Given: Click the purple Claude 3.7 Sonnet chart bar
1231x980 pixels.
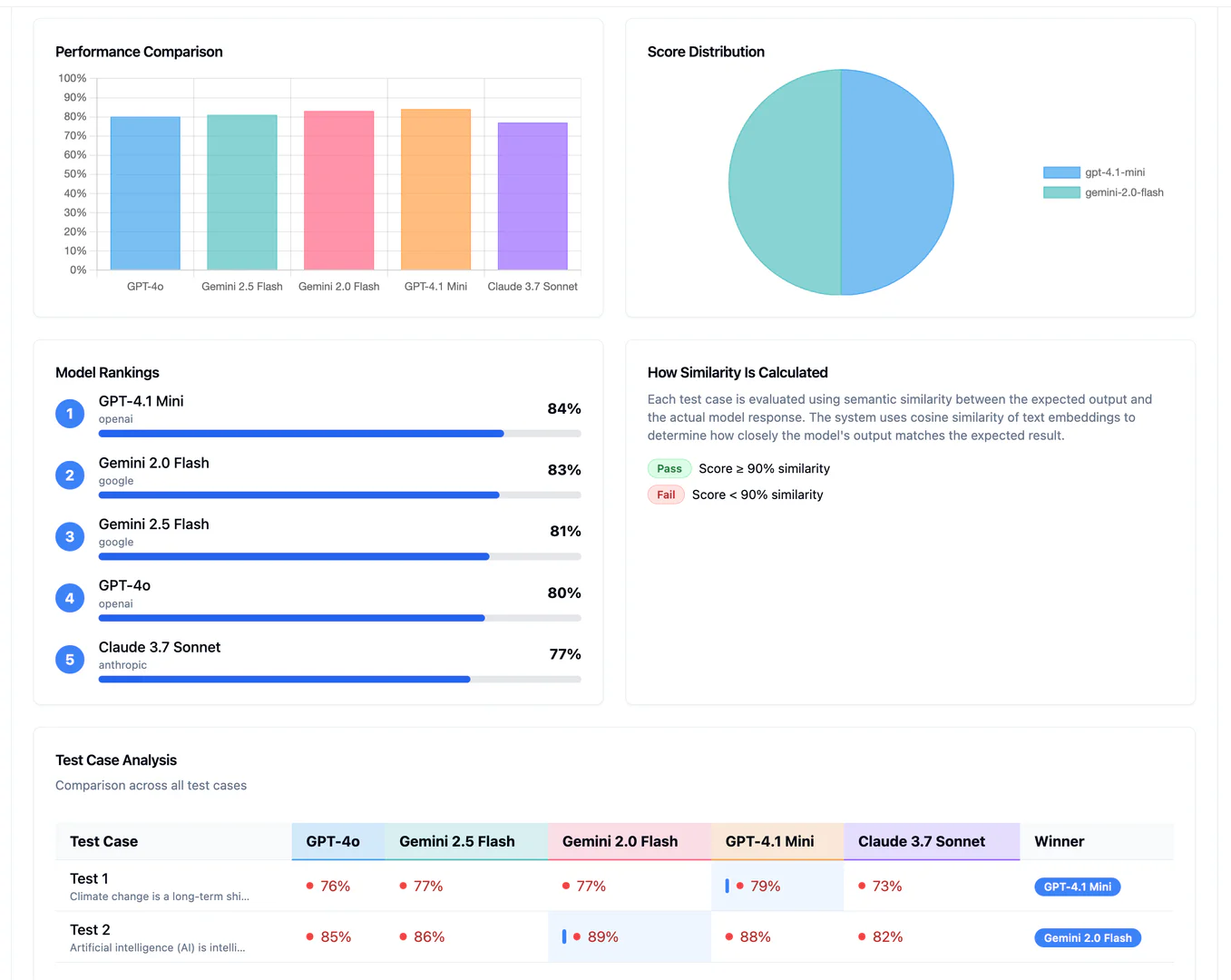Looking at the screenshot, I should [532, 196].
